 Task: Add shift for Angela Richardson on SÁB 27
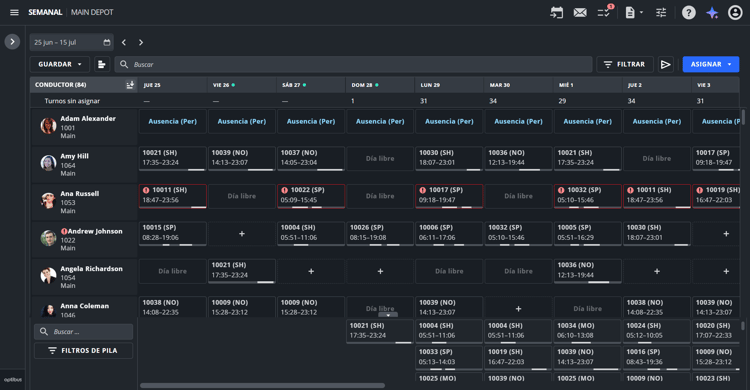point(311,271)
